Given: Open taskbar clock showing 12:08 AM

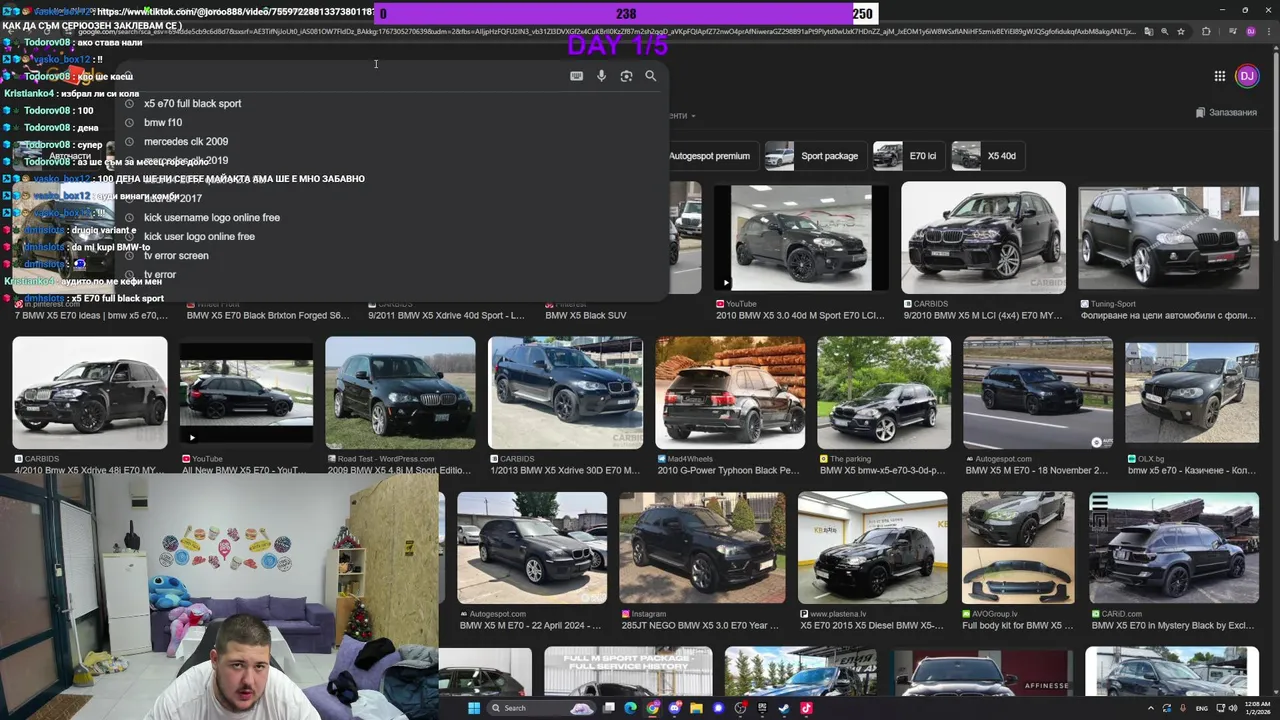Looking at the screenshot, I should tap(1258, 708).
